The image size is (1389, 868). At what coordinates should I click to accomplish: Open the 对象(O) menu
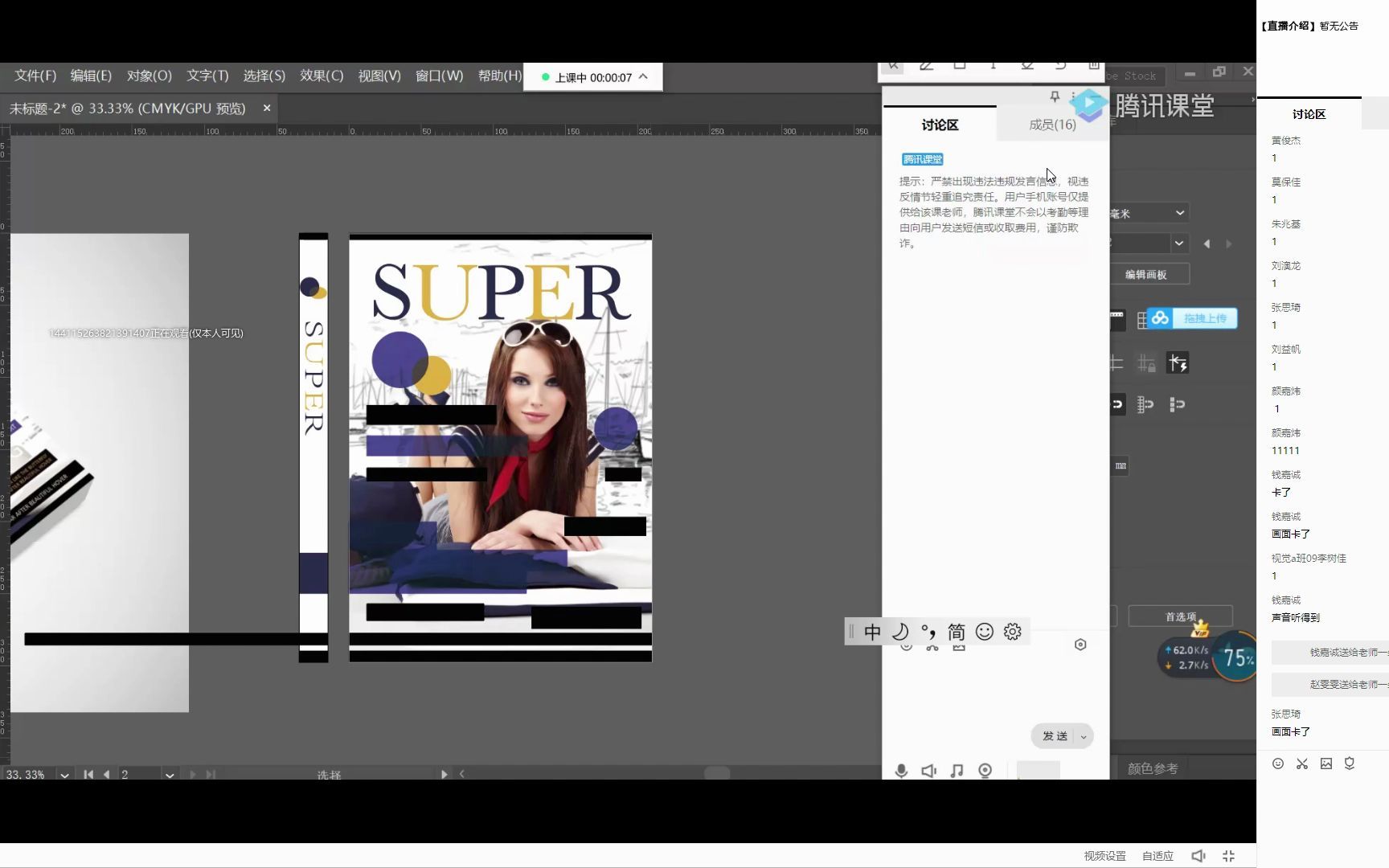point(150,76)
